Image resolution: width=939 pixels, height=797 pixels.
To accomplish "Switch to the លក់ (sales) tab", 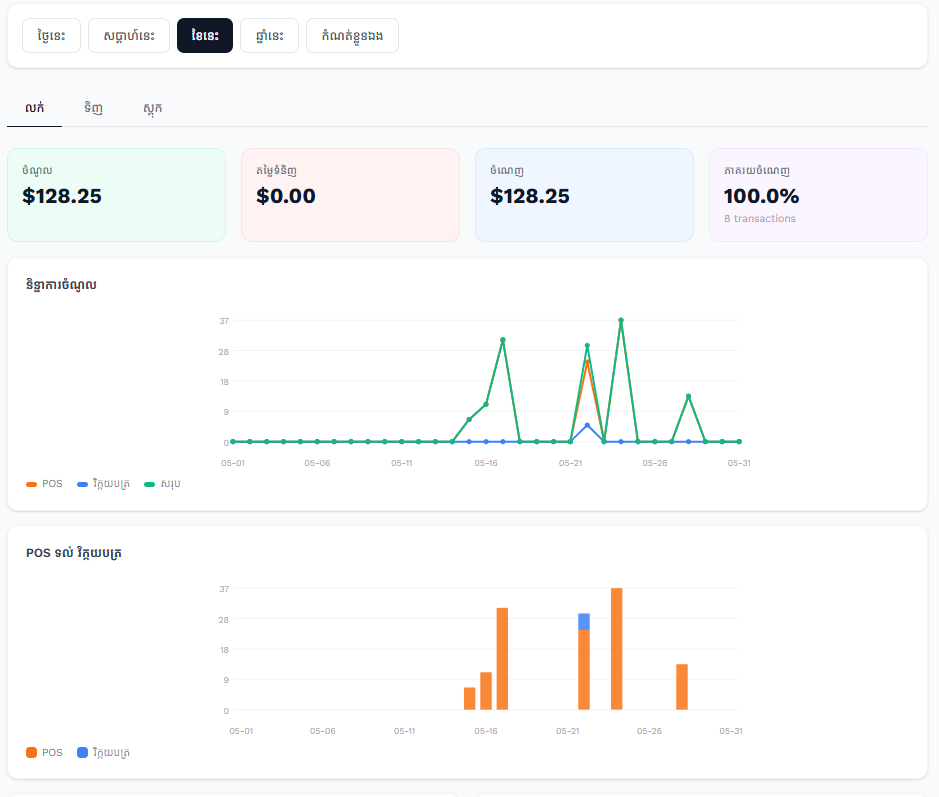I will [35, 108].
